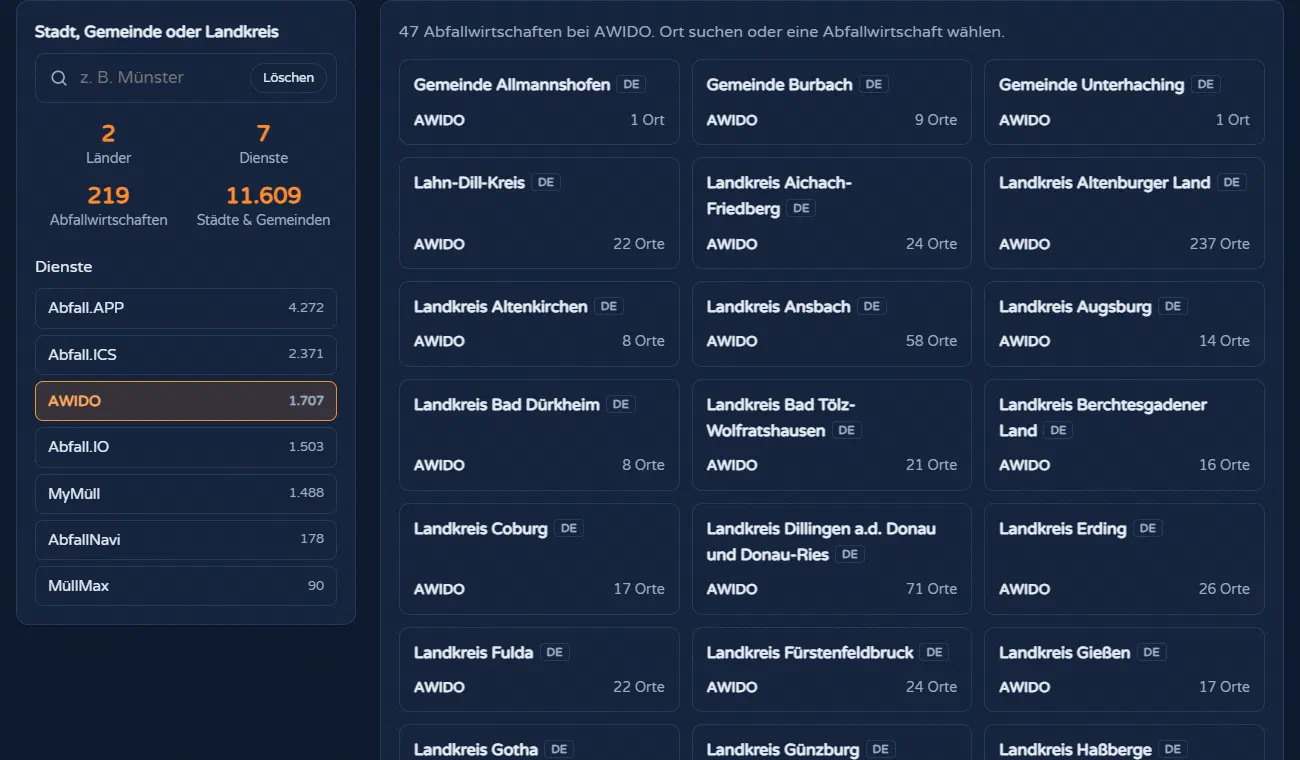This screenshot has height=760, width=1300.
Task: Click the '219' Abfallwirtschaften count
Action: [x=109, y=195]
